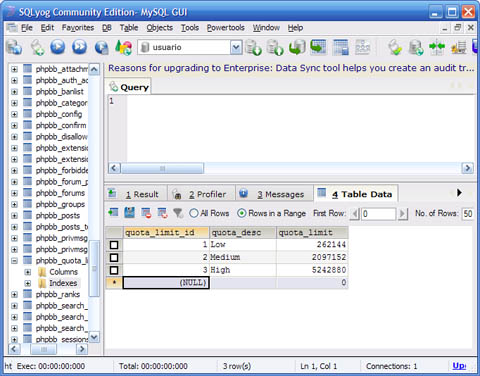The height and width of the screenshot is (376, 480).
Task: Click the copy database to other host icon
Action: click(297, 47)
